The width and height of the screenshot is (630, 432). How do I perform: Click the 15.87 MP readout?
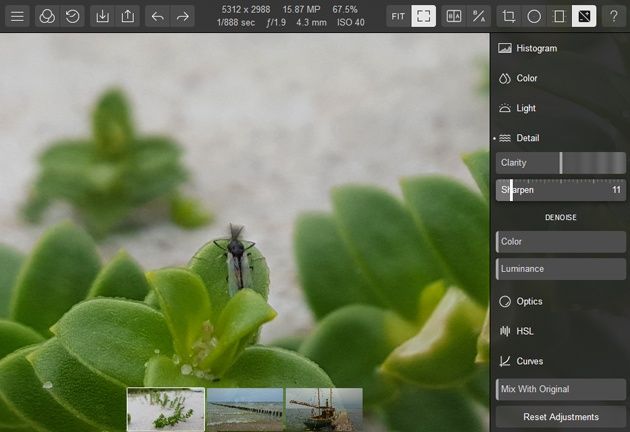pyautogui.click(x=301, y=9)
